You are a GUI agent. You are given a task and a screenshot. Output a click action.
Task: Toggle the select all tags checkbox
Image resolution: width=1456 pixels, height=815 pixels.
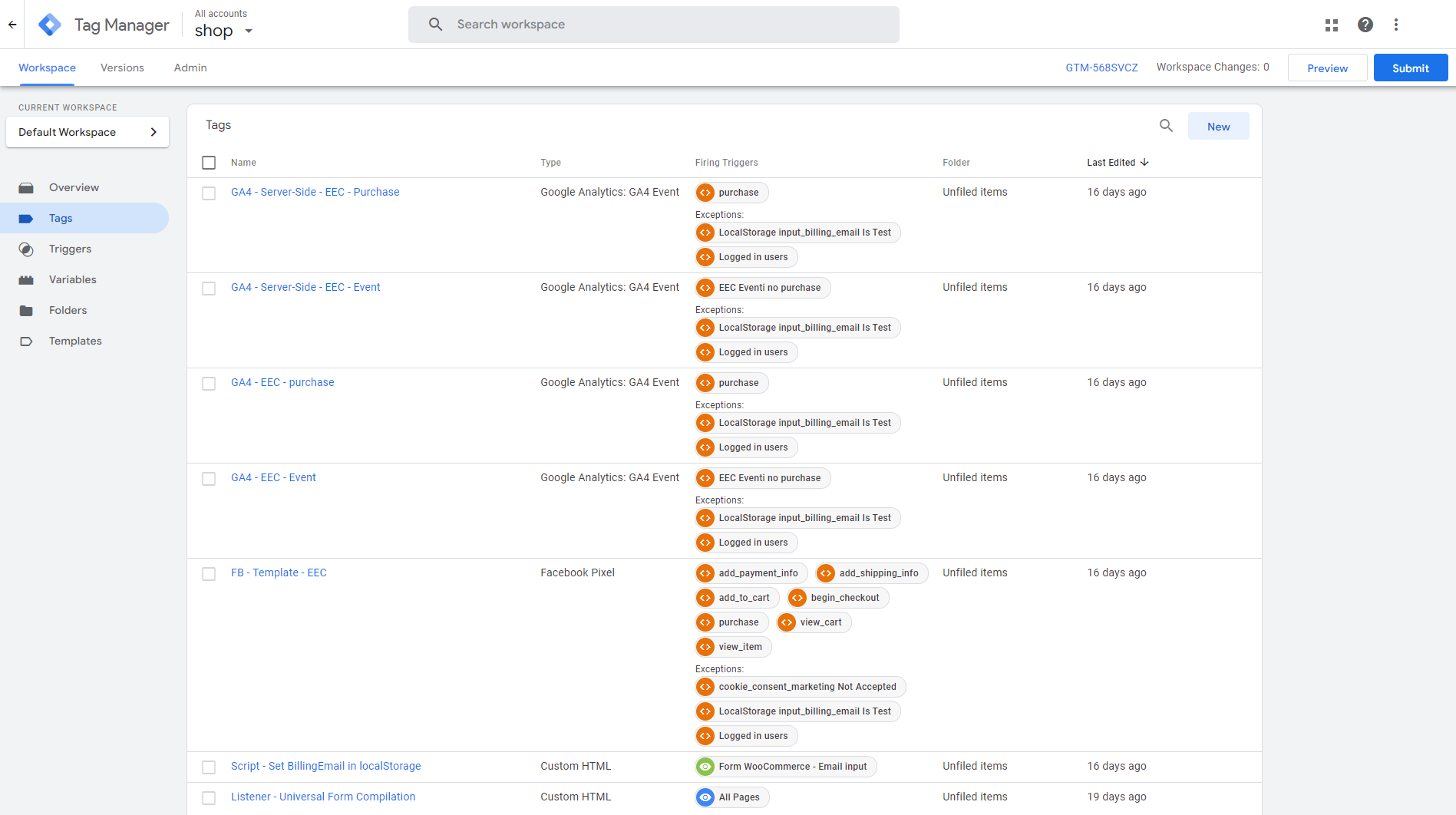209,163
